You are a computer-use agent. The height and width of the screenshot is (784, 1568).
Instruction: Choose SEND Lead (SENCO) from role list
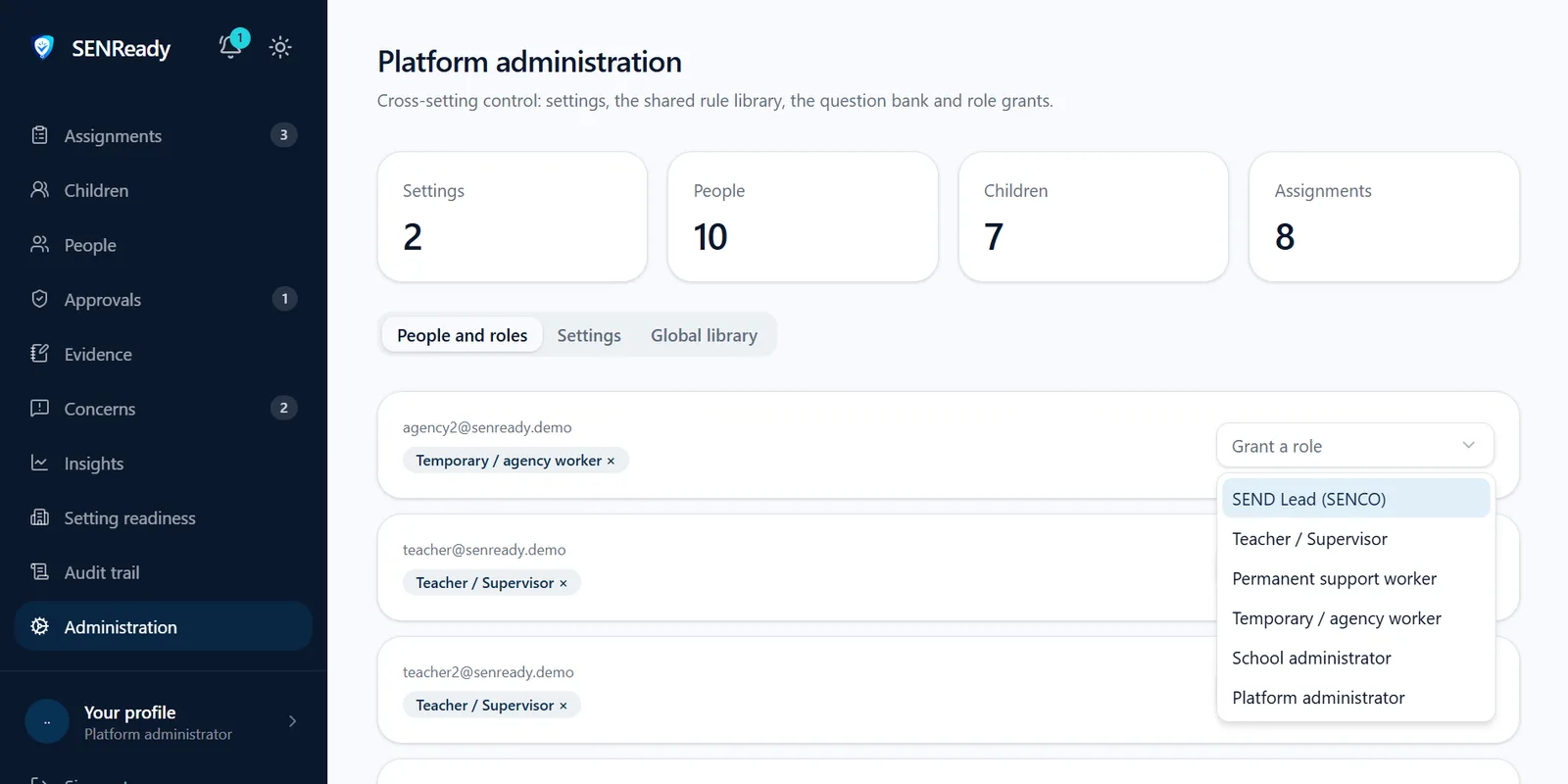[x=1355, y=499]
